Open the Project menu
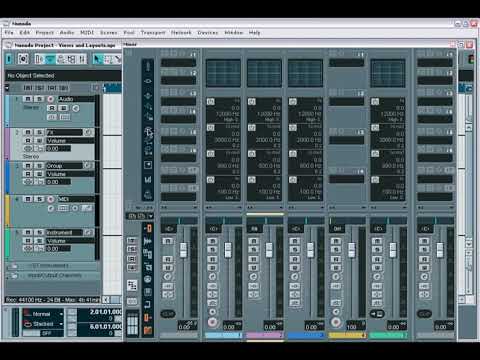Screen dimensions: 480x360 [x=45, y=33]
